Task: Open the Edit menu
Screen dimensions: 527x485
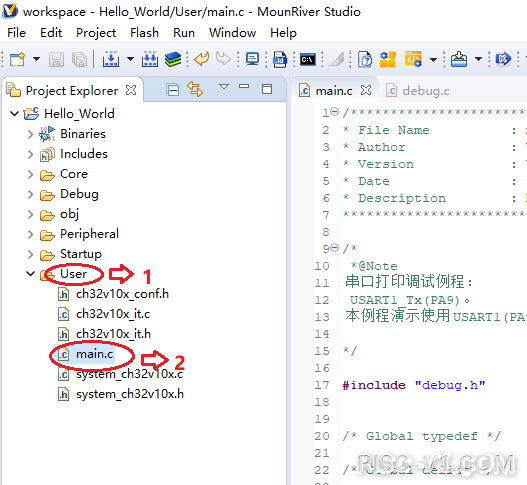Action: coord(51,33)
